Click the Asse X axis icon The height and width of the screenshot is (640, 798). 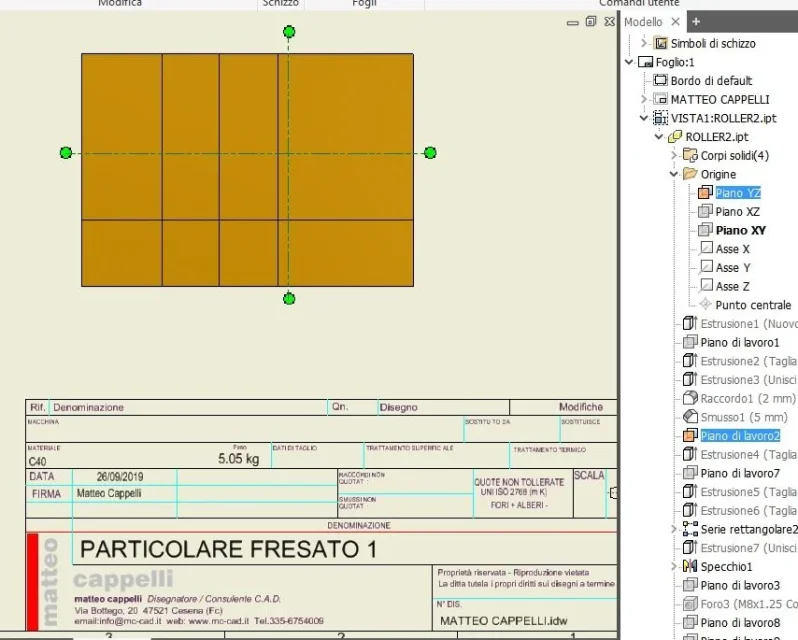coord(705,248)
